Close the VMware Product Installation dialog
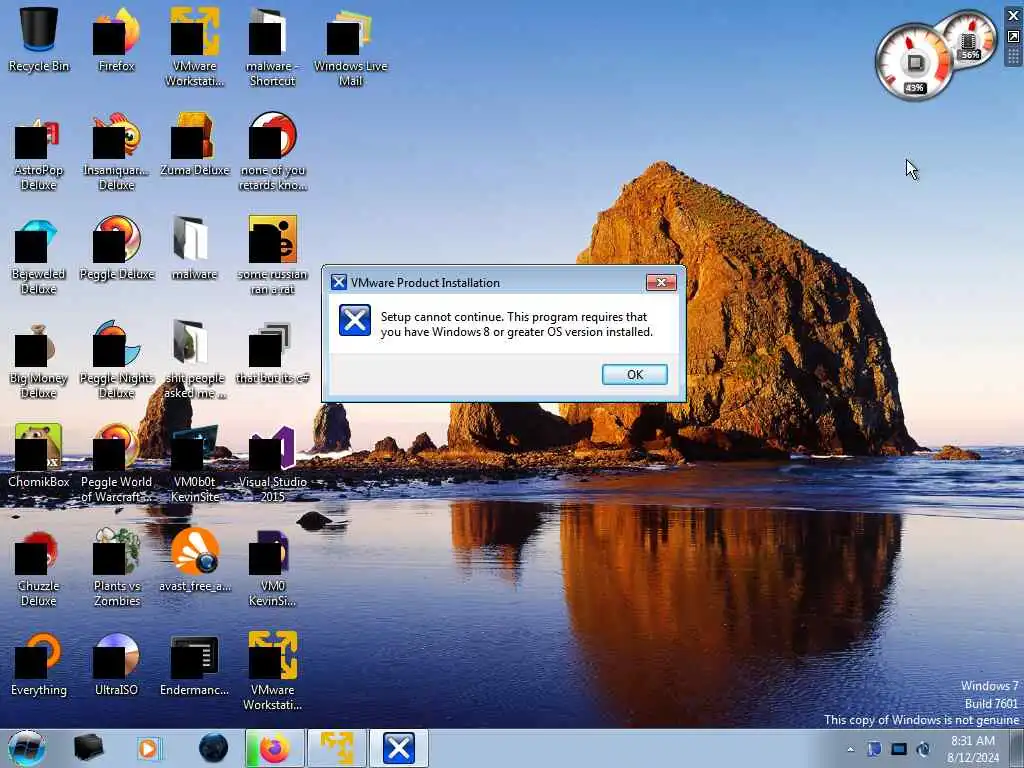 click(661, 282)
